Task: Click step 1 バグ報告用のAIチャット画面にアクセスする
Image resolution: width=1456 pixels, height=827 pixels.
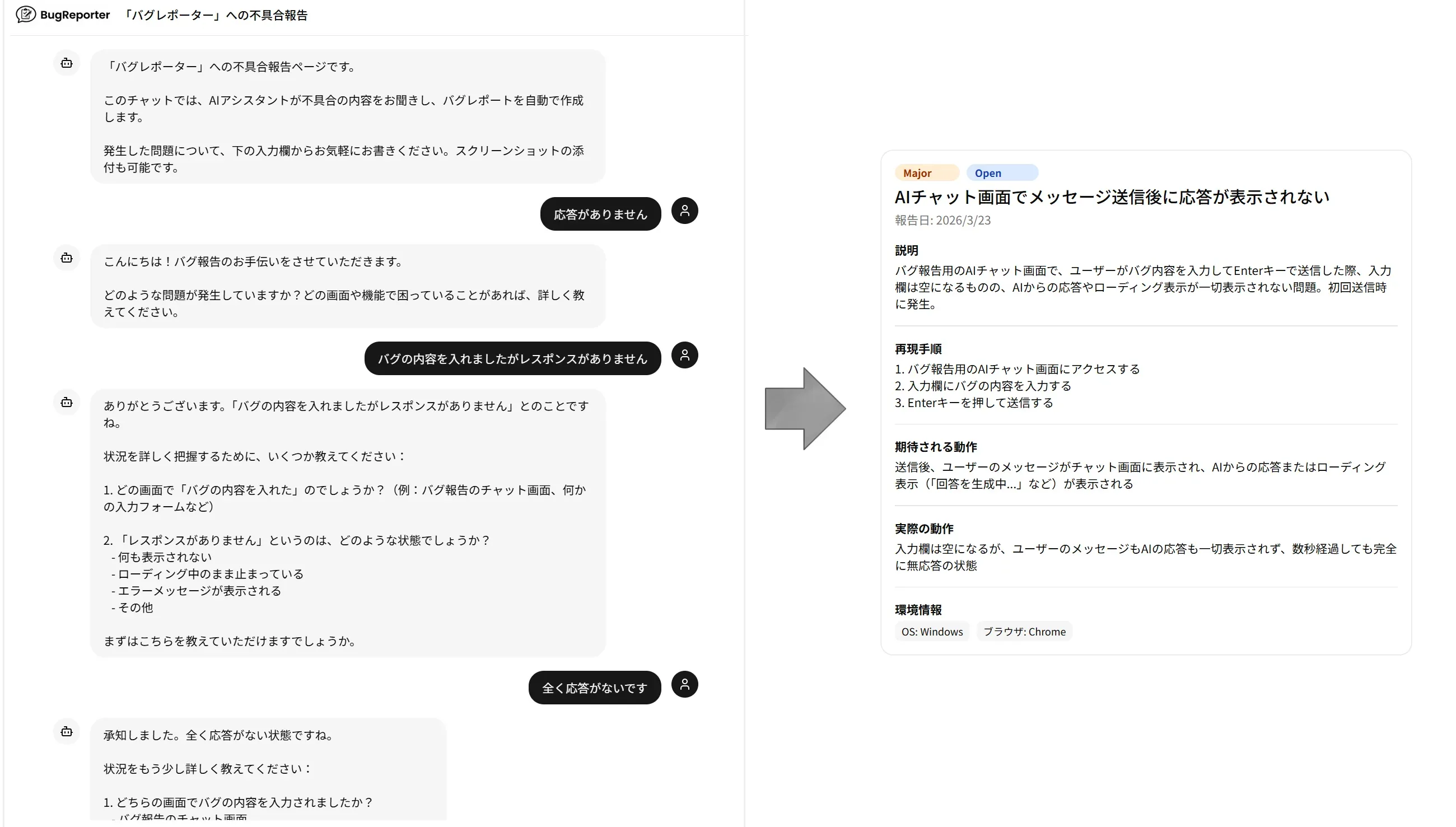Action: (x=1018, y=369)
